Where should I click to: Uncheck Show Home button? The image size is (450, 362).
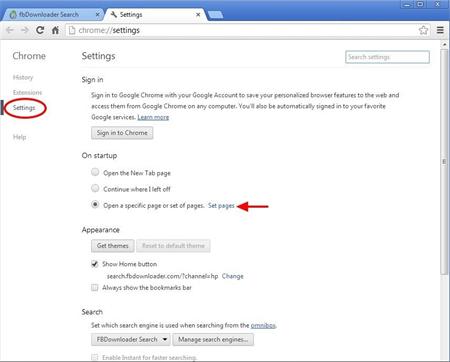(x=95, y=264)
